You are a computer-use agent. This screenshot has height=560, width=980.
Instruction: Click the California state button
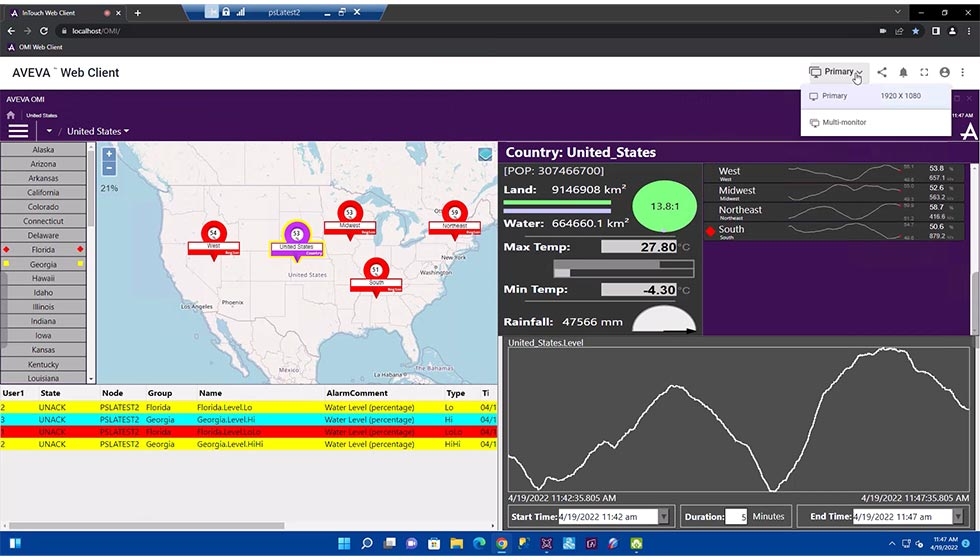[43, 192]
